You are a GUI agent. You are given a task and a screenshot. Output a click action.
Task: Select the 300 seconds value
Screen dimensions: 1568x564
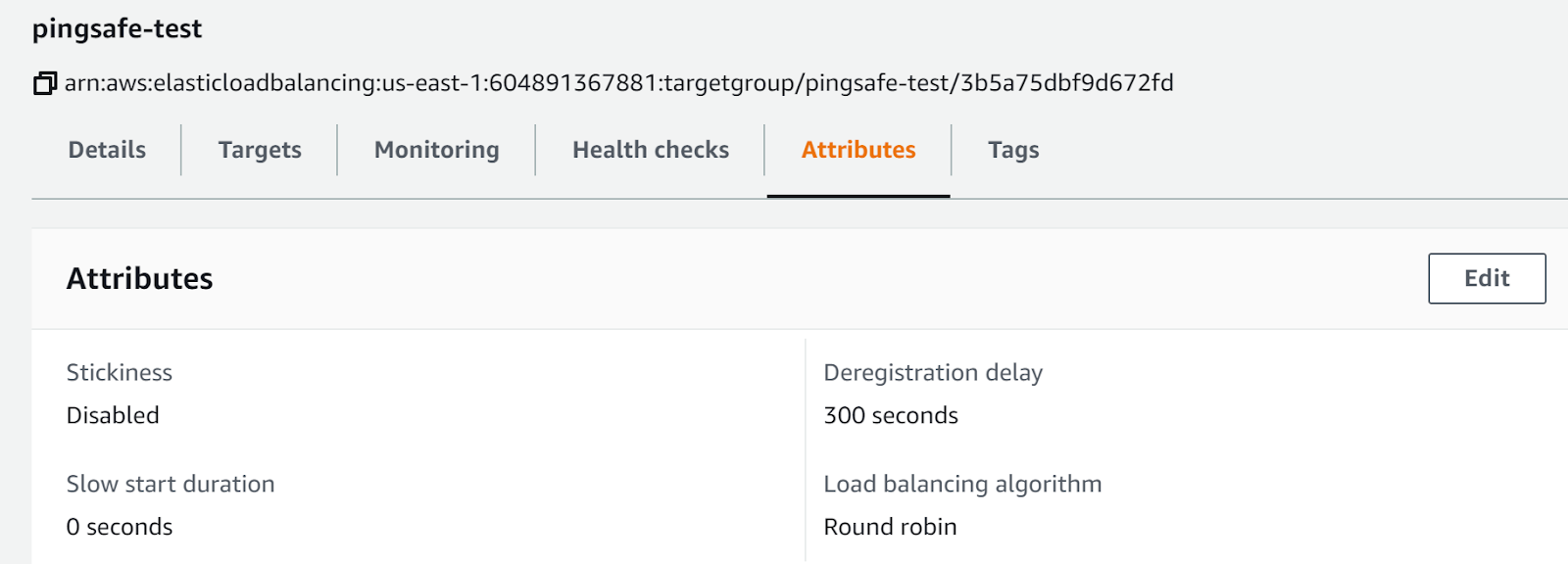click(891, 415)
